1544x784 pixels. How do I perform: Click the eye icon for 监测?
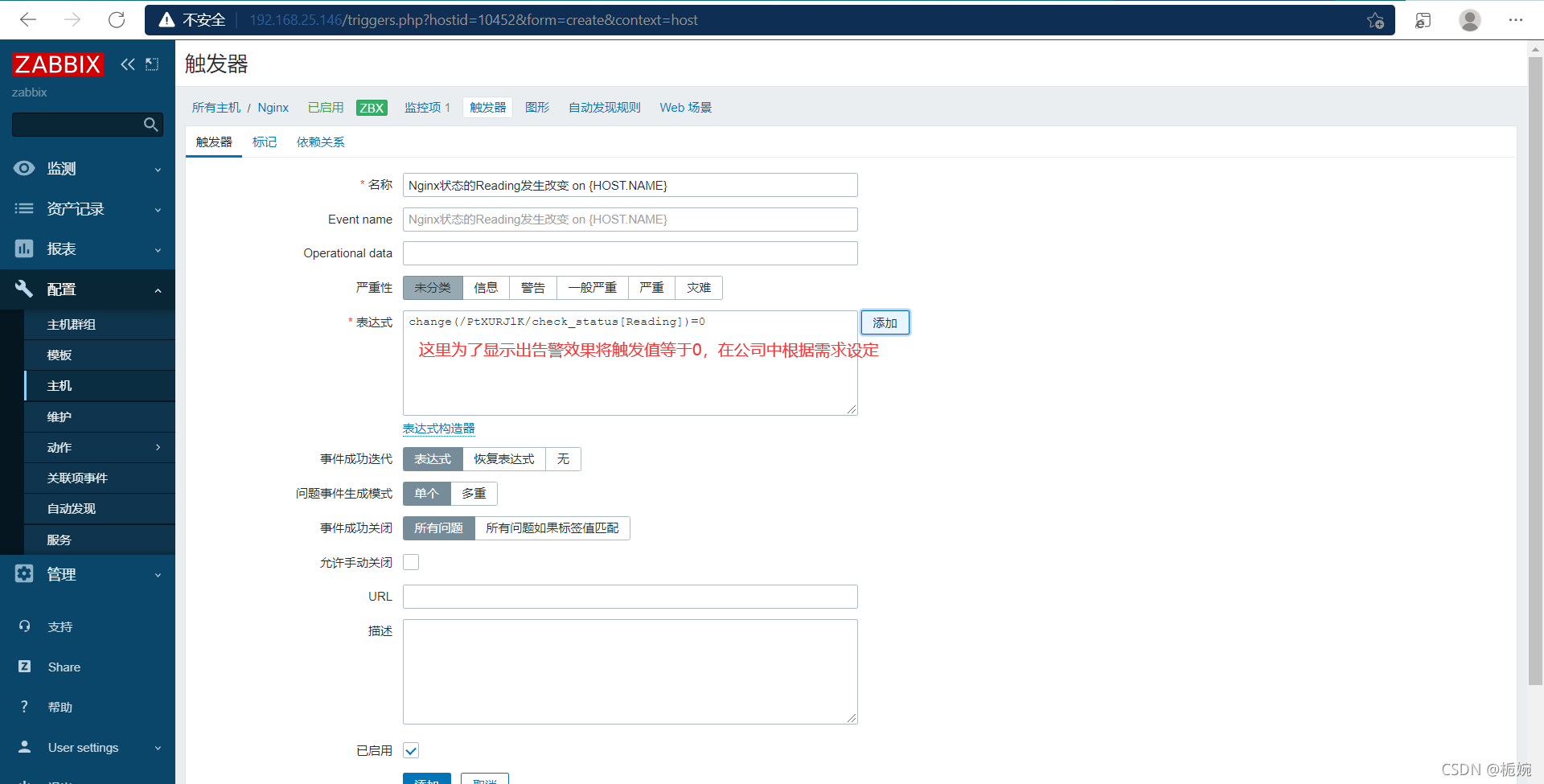24,168
